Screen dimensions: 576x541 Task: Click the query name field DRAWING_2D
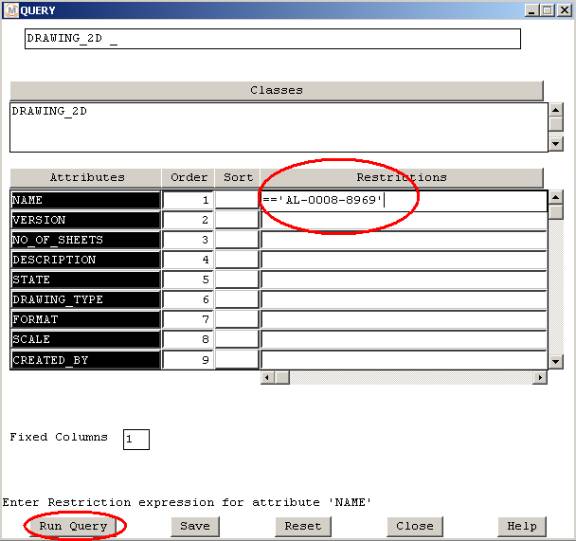pos(273,39)
